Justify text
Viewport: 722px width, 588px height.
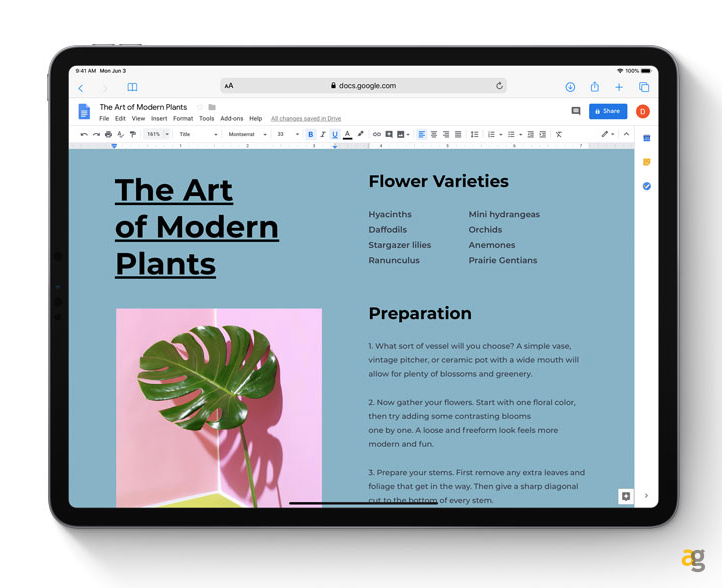(x=458, y=134)
